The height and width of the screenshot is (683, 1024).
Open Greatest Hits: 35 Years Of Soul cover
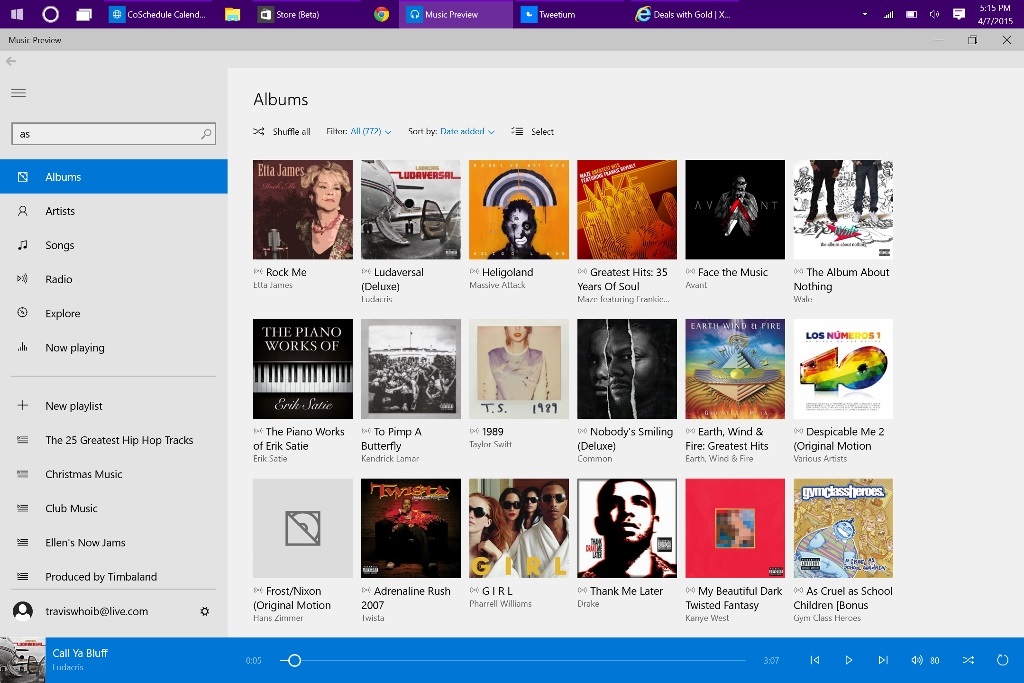[x=627, y=210]
